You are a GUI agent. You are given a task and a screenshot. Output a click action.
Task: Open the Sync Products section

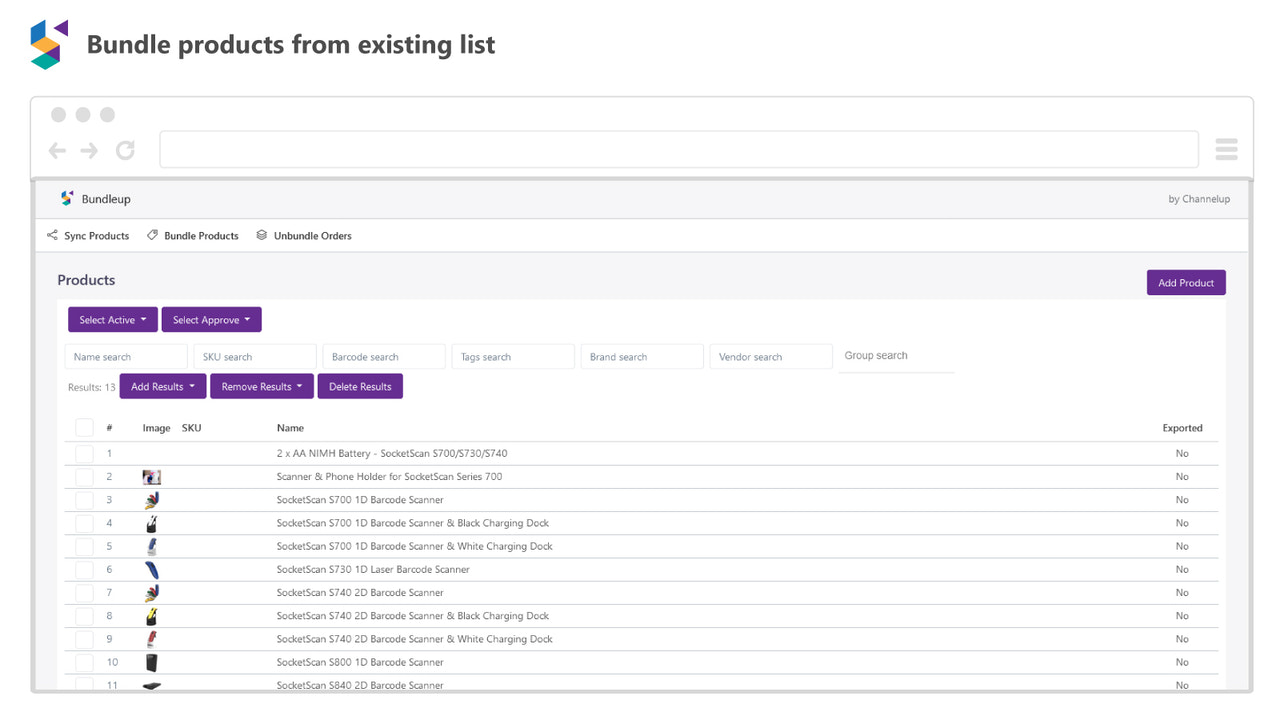point(96,235)
